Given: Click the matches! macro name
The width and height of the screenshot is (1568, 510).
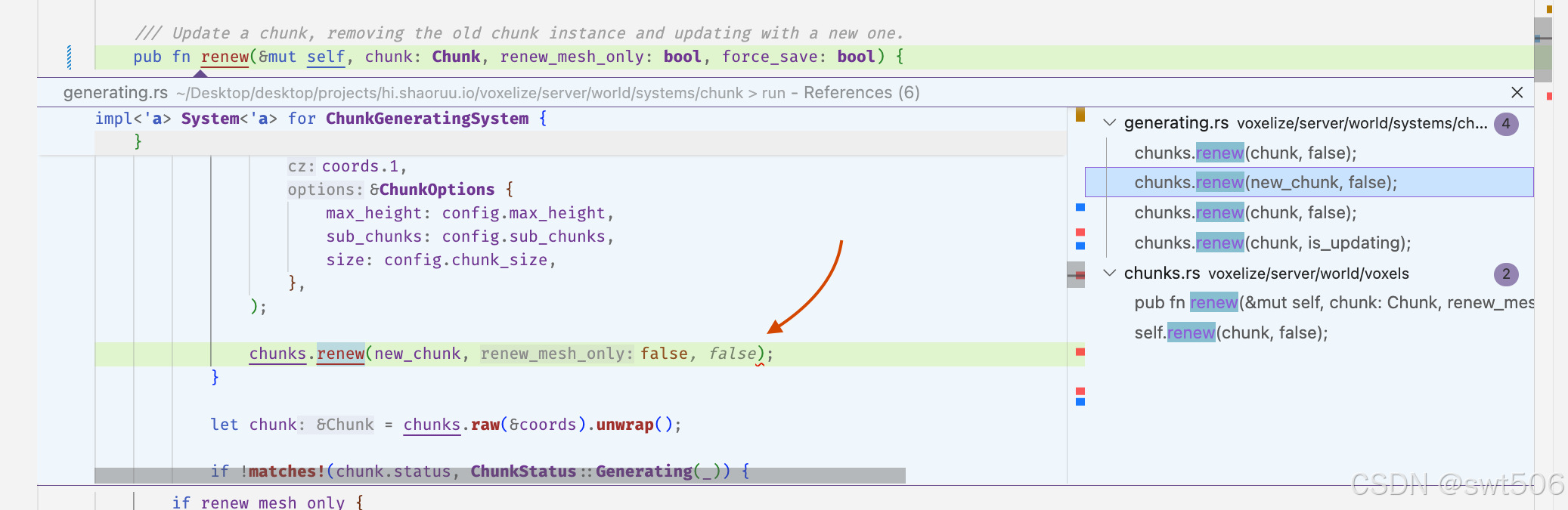Looking at the screenshot, I should (x=287, y=471).
